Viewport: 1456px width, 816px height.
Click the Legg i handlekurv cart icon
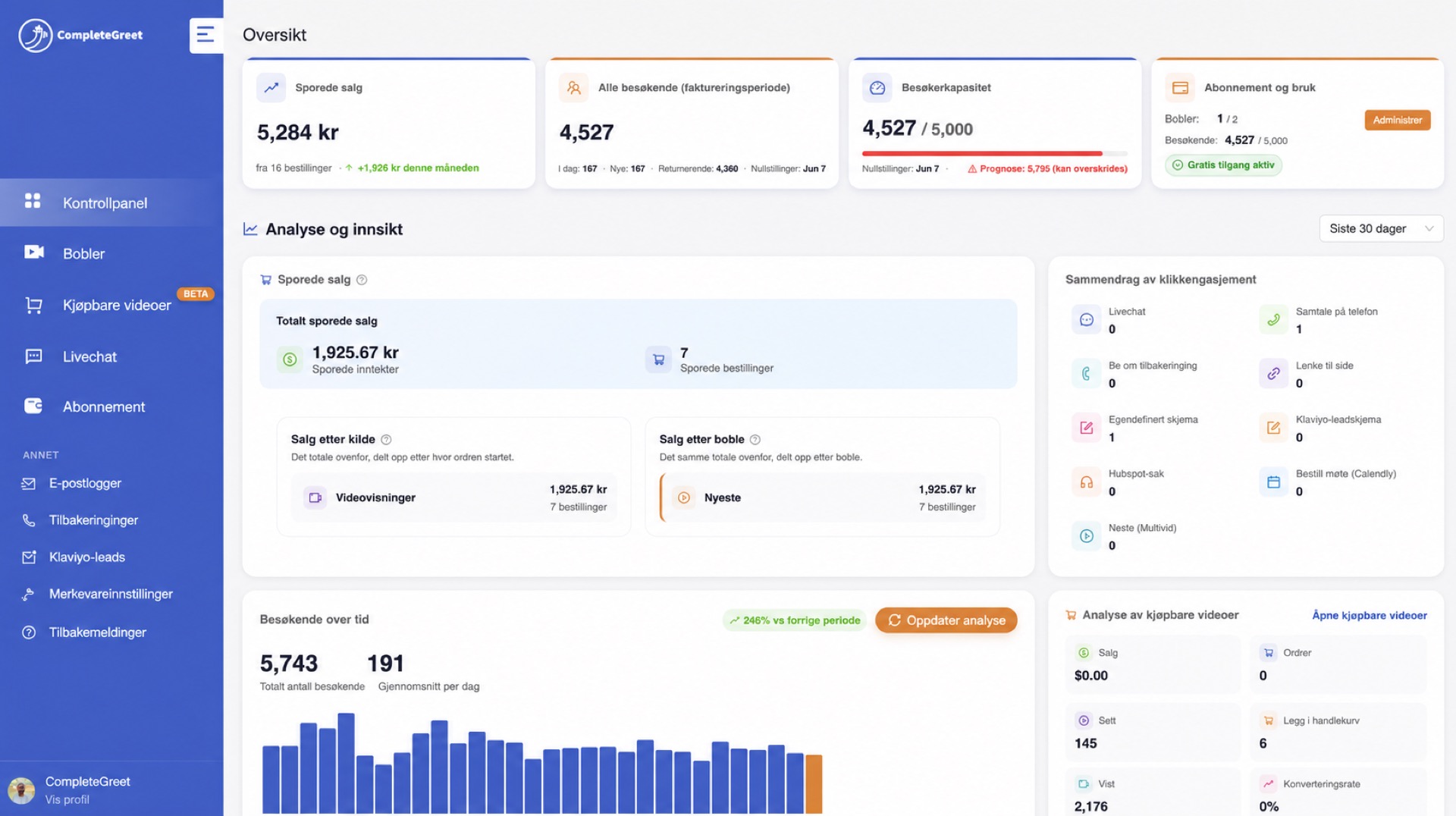[1268, 720]
